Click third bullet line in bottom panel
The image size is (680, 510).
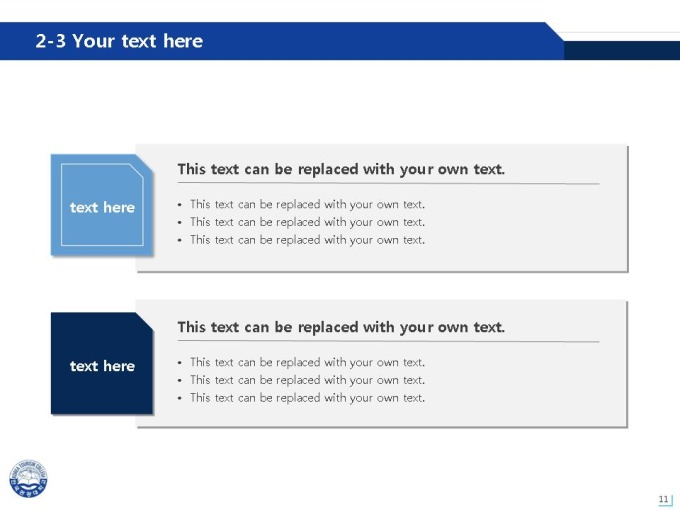click(307, 398)
